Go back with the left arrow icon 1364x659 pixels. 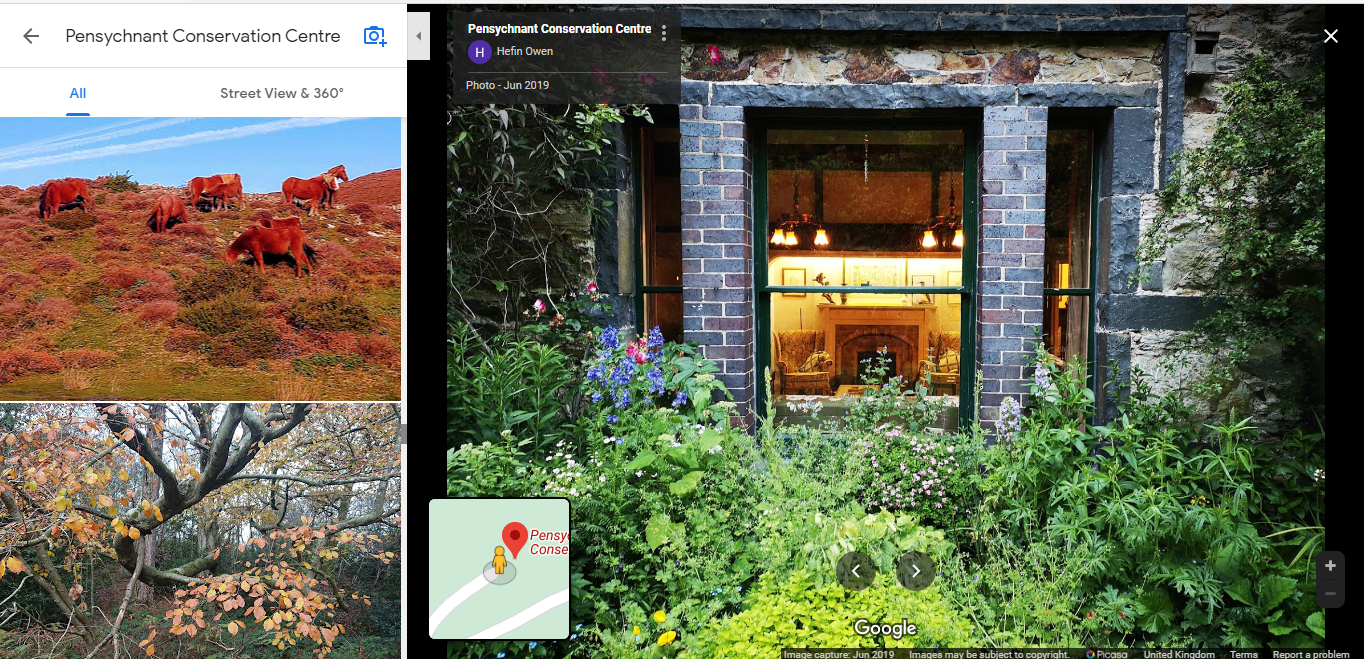(x=31, y=36)
